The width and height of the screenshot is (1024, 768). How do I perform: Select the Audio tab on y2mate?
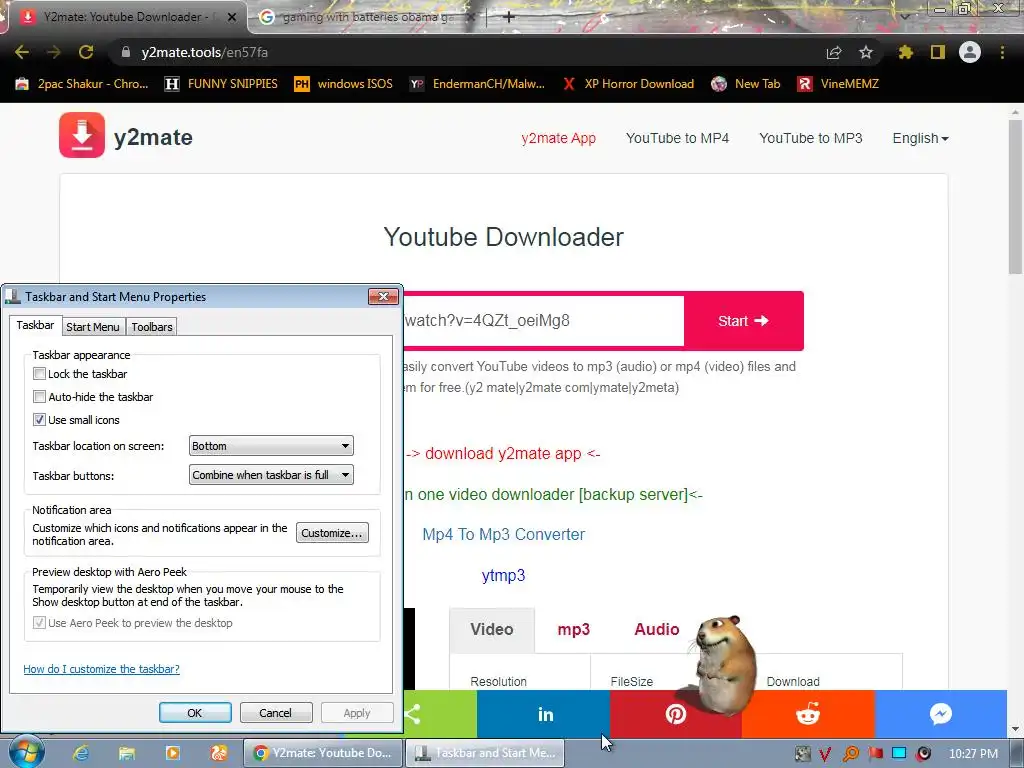(657, 630)
